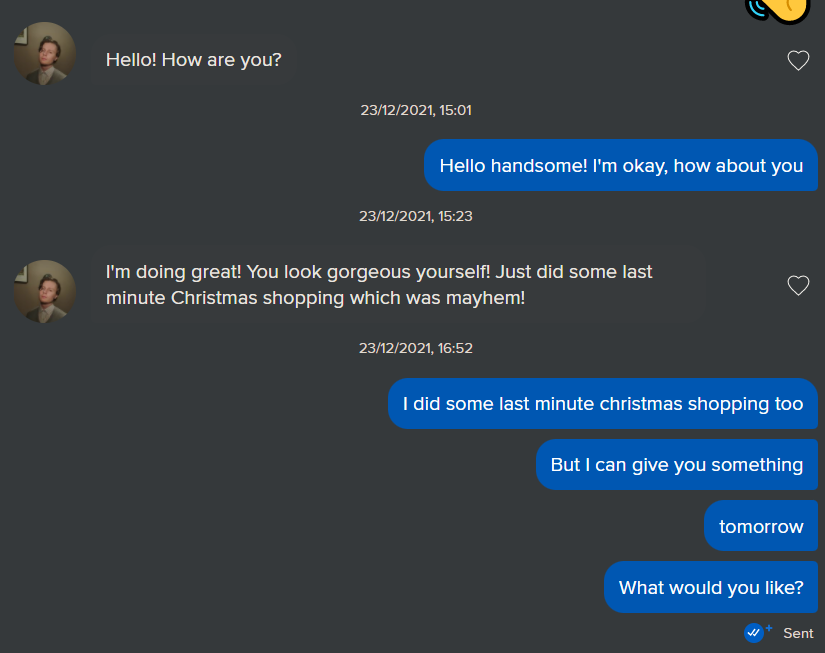The height and width of the screenshot is (653, 825).
Task: Select the "tomorrow" message bubble
Action: (x=761, y=526)
